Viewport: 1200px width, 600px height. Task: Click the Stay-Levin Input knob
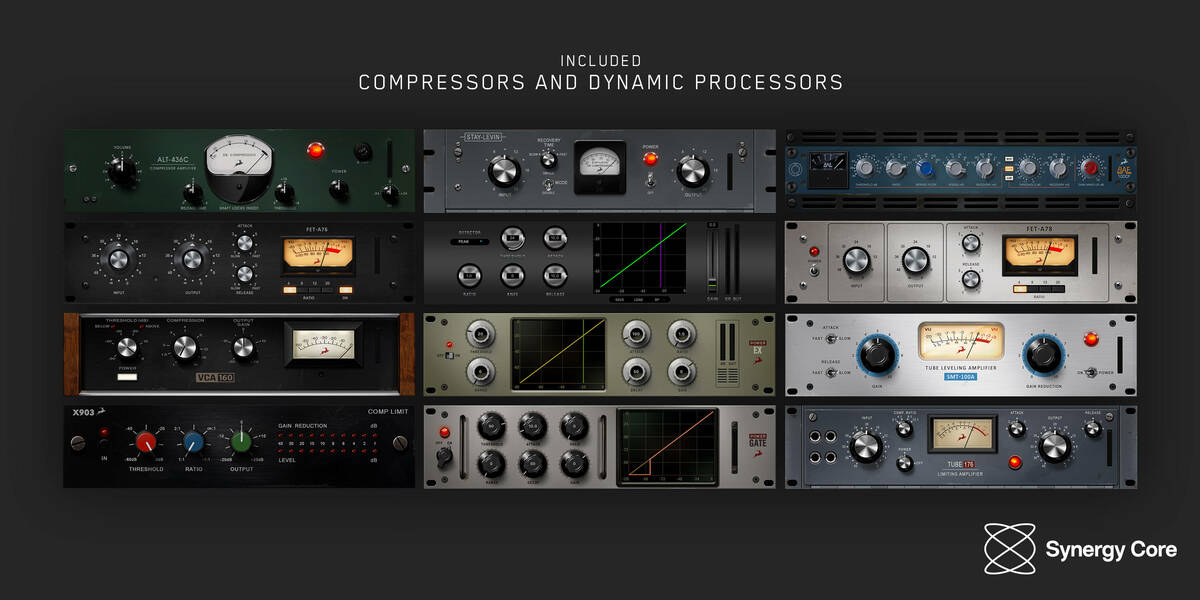pyautogui.click(x=503, y=172)
